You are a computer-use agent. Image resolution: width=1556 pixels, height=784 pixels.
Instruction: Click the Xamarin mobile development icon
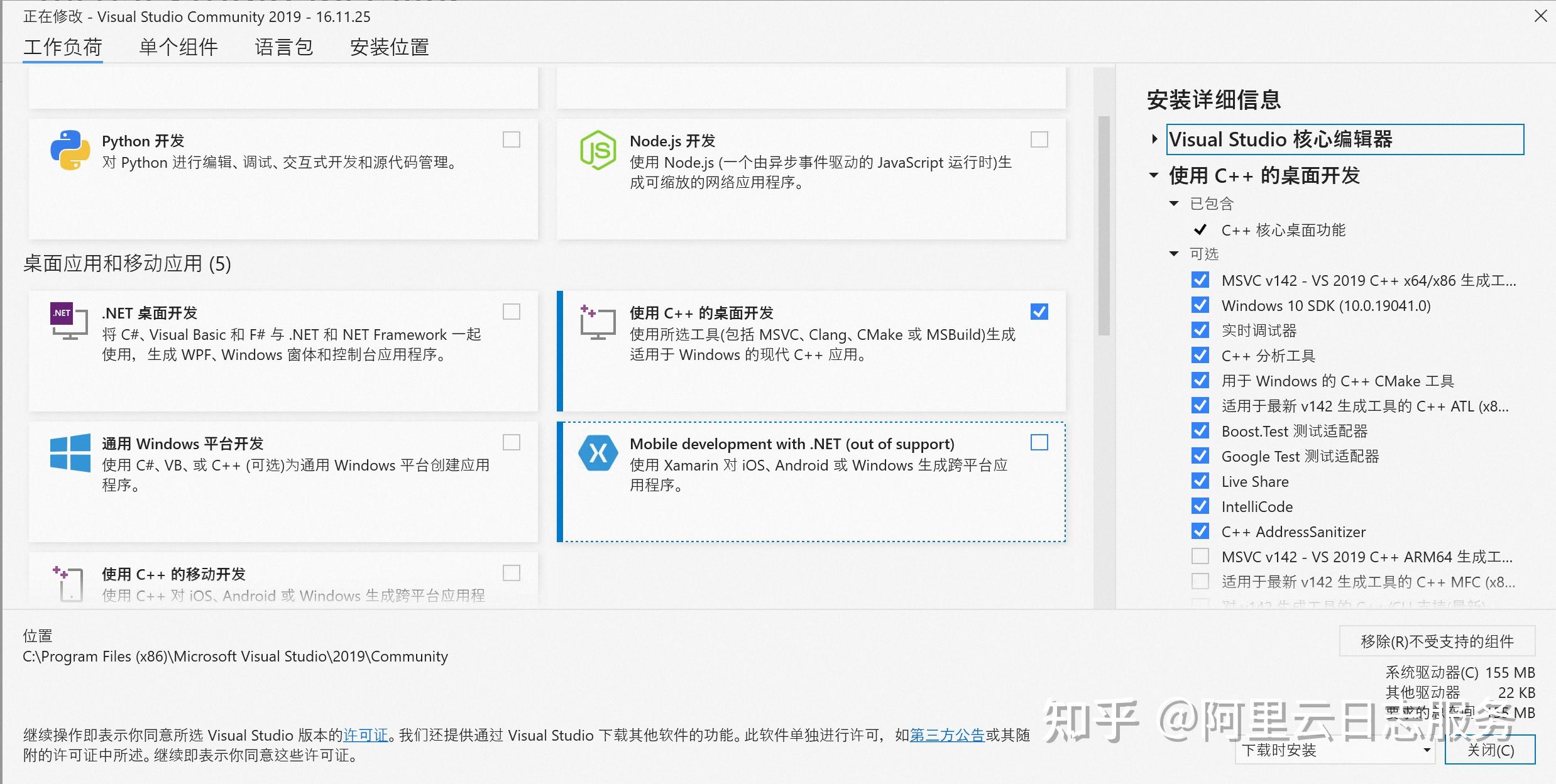click(598, 453)
